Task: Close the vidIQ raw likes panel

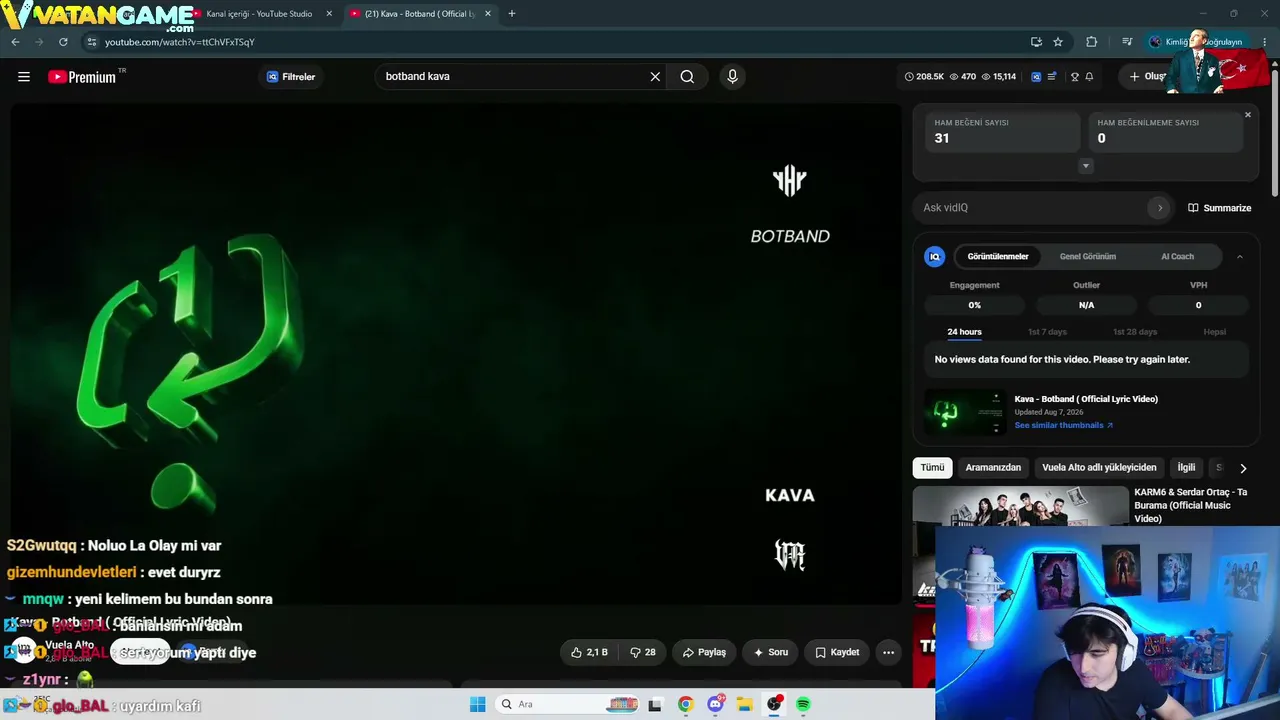Action: tap(1248, 115)
